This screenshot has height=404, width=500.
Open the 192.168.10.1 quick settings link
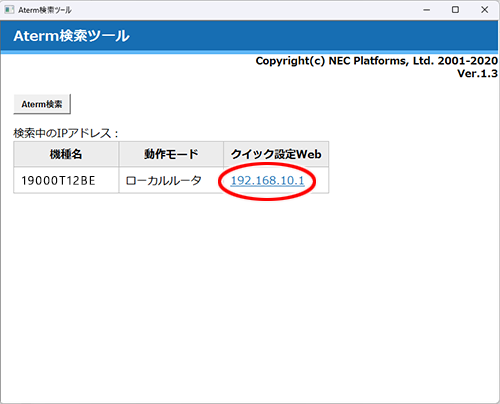coord(267,181)
